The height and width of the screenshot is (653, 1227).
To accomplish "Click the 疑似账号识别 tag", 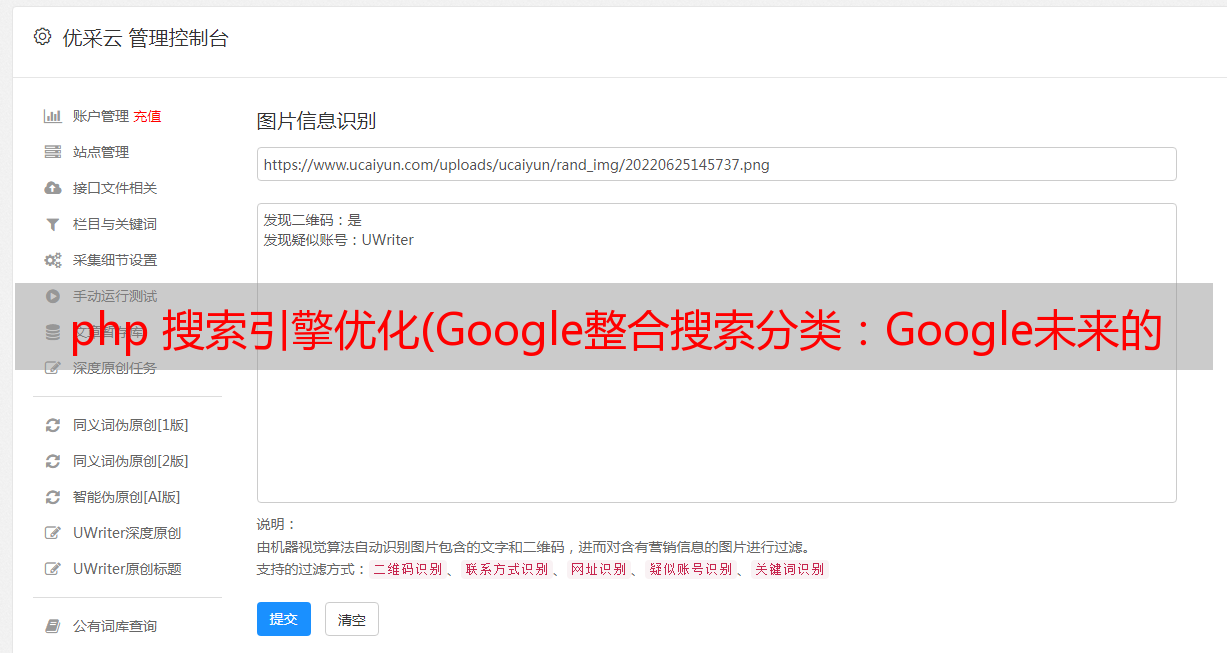I will tap(691, 569).
